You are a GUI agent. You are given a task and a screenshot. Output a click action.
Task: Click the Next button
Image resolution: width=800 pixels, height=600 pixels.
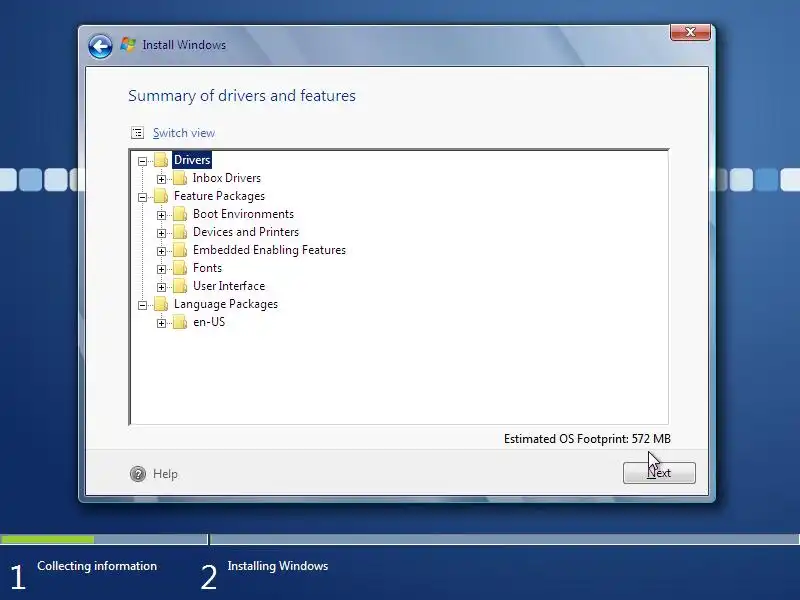pos(659,473)
